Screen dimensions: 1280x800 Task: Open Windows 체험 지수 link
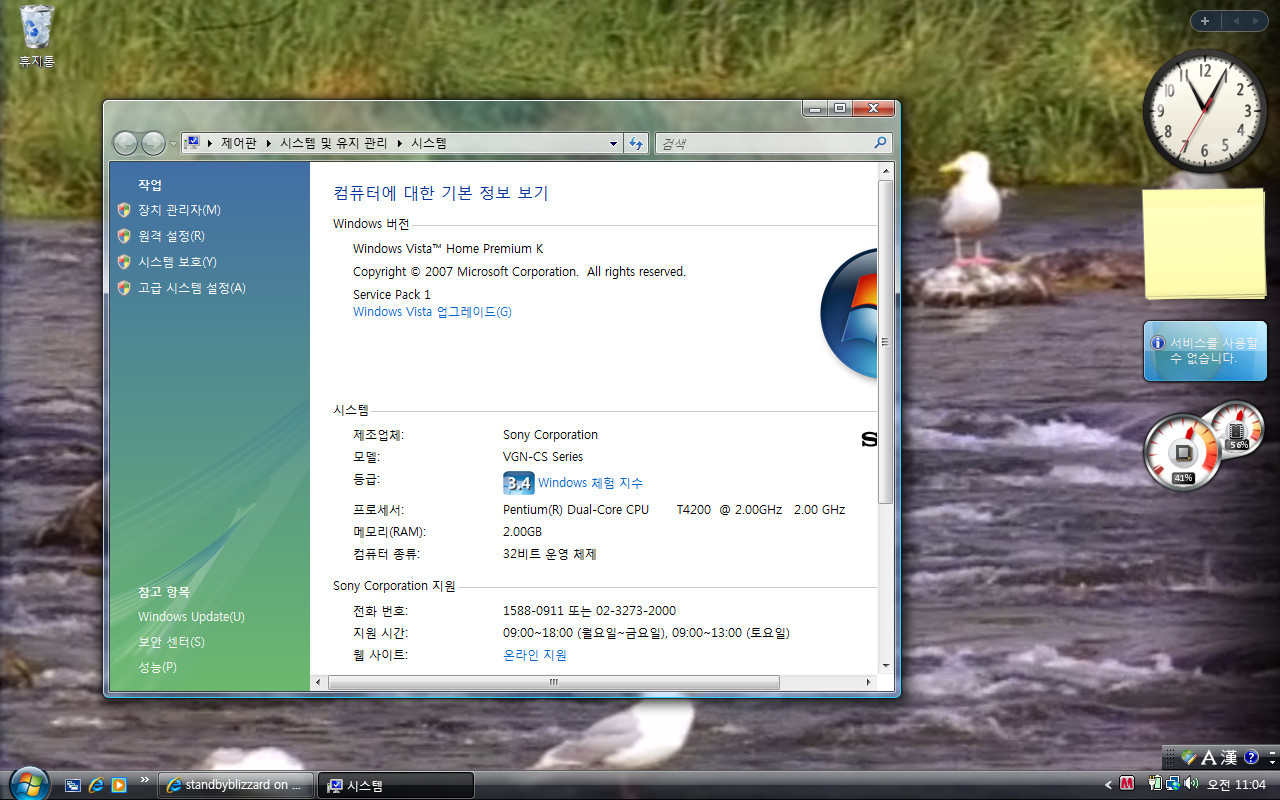tap(590, 483)
